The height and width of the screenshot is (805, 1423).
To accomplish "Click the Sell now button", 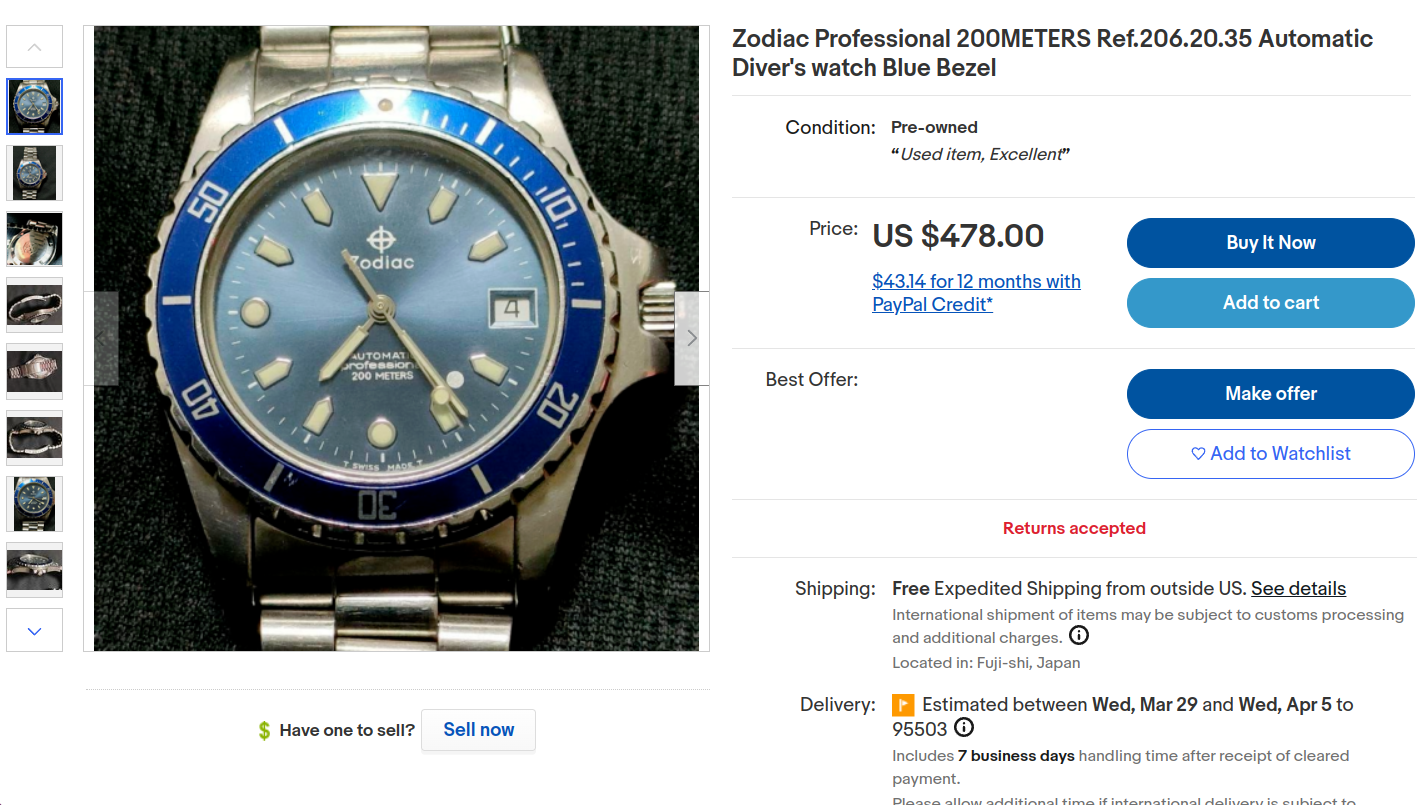I will [x=478, y=730].
